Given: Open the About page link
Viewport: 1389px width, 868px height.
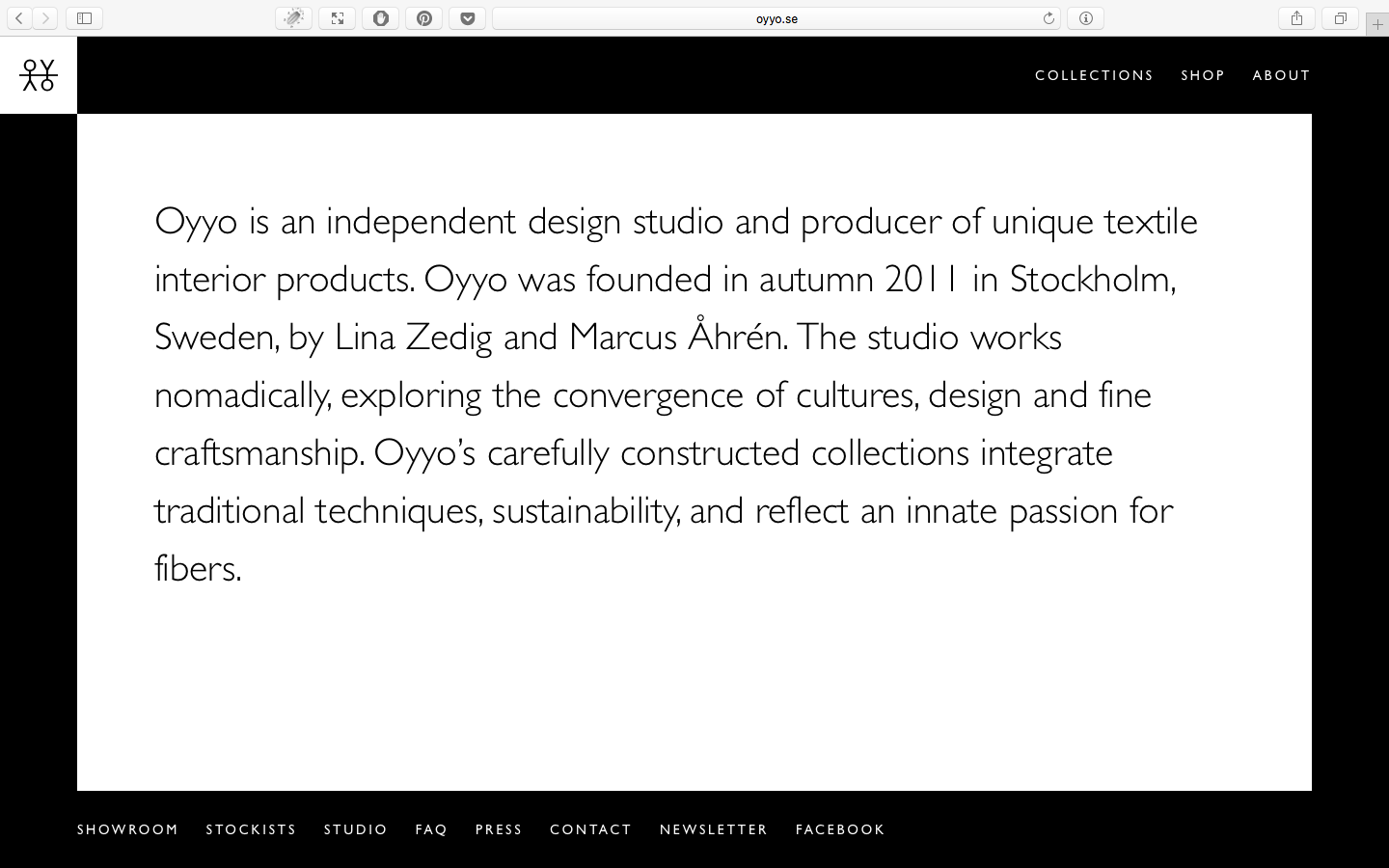Looking at the screenshot, I should click(1281, 75).
